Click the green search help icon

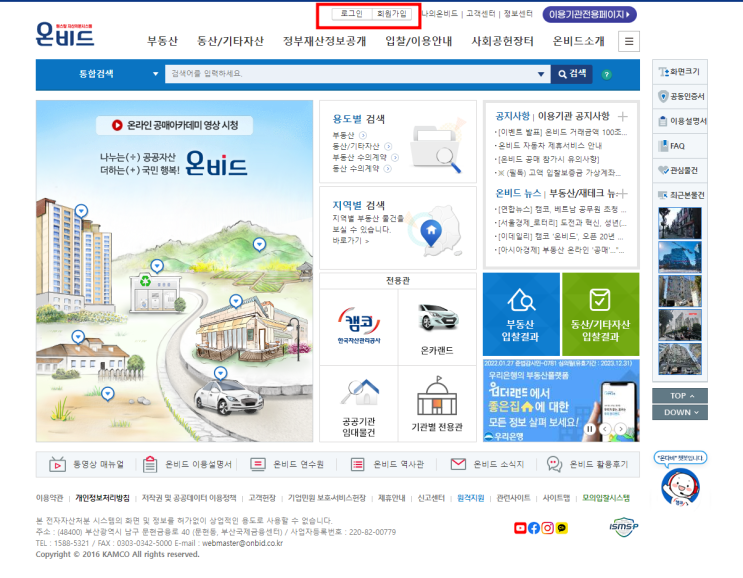point(607,74)
